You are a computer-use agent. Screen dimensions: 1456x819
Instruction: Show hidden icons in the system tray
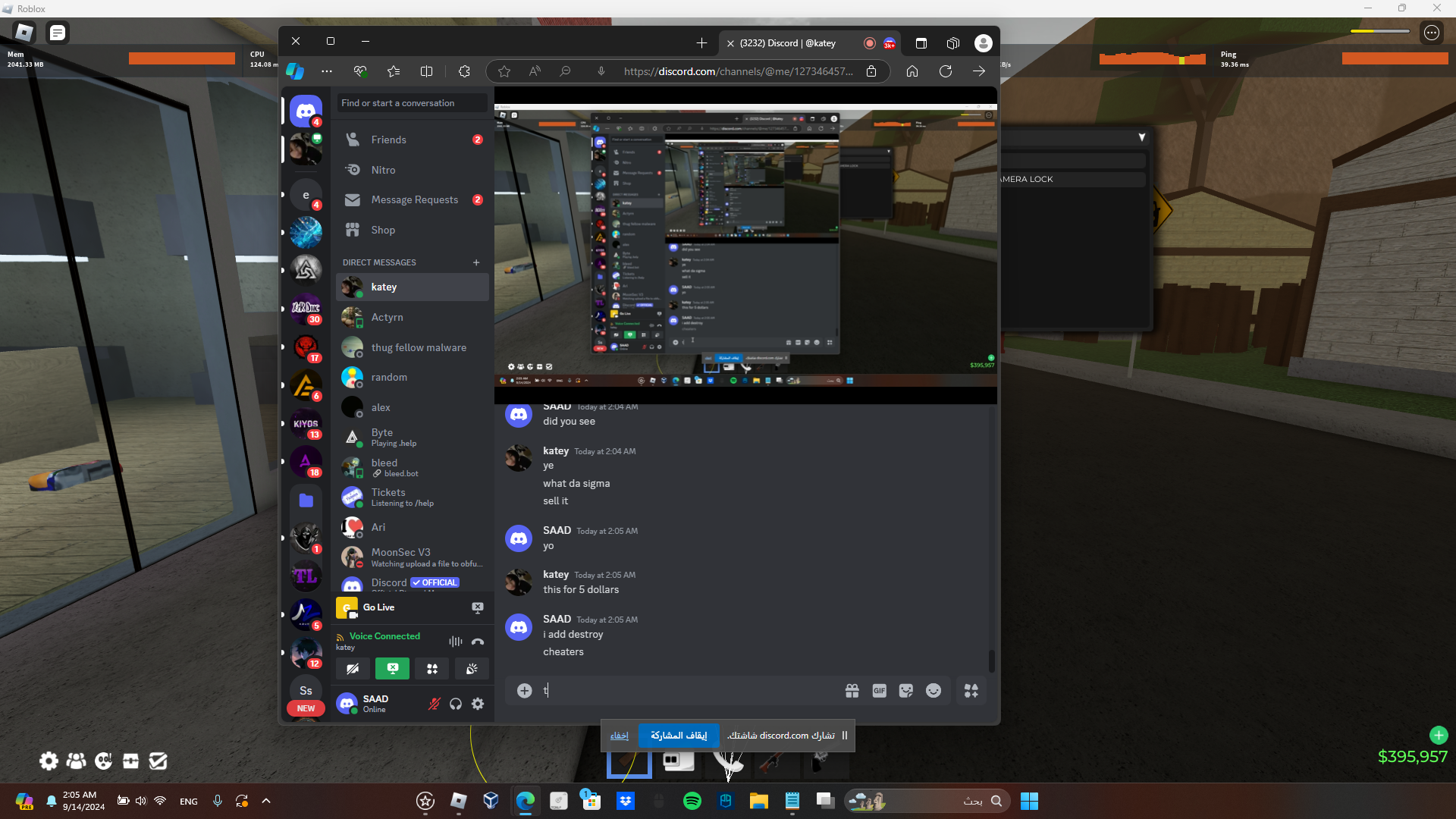point(266,801)
